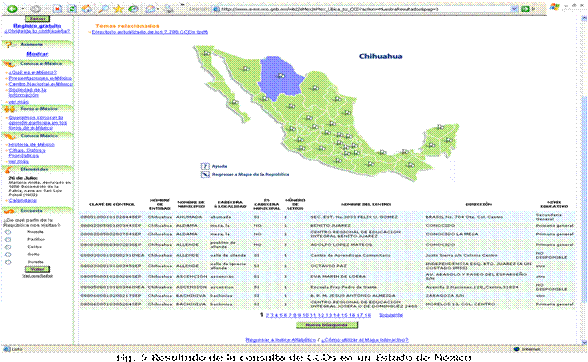
Task: Click the Ayuda help icon below the map
Action: [205, 166]
